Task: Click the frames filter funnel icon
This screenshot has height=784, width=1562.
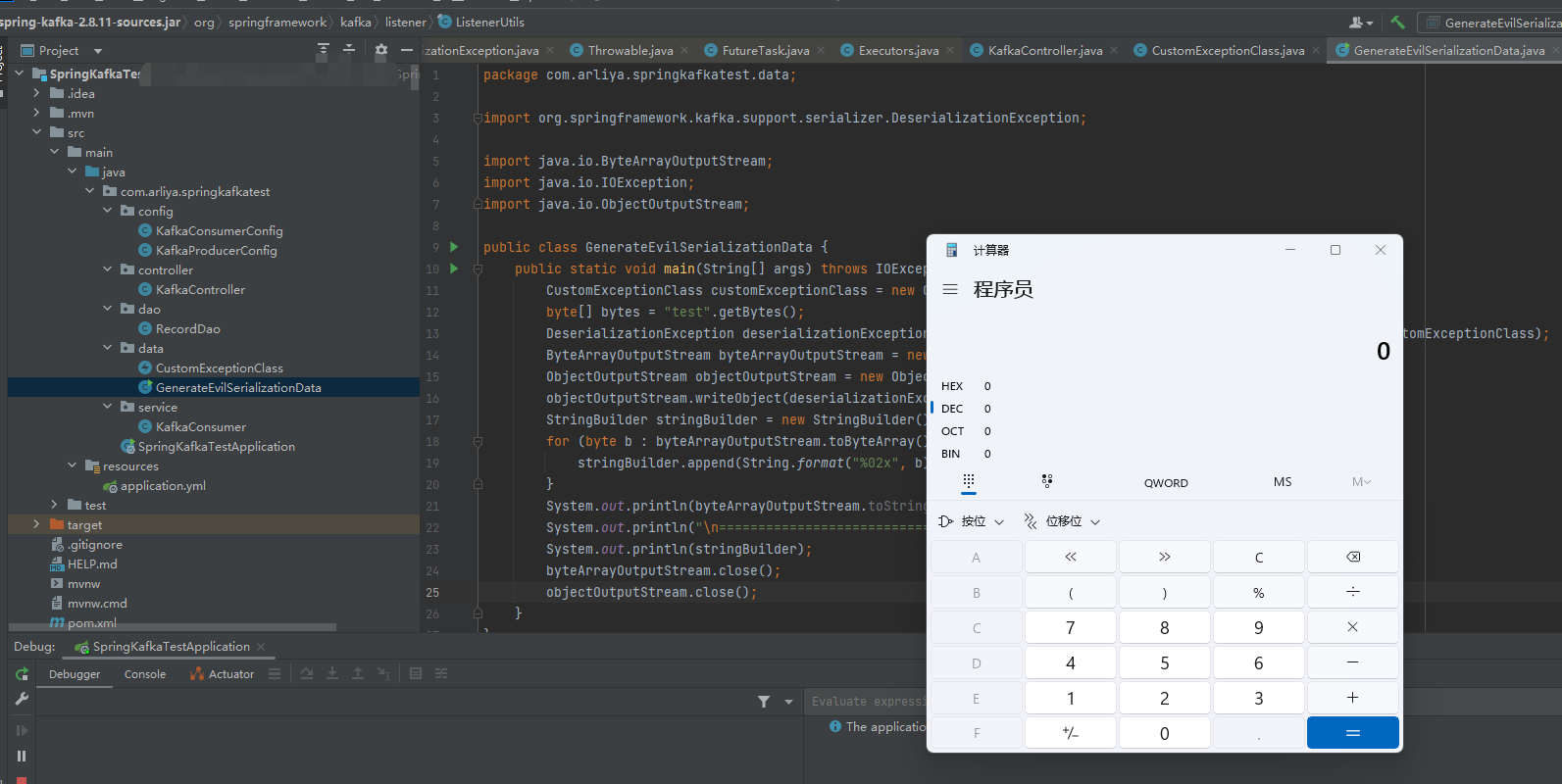Action: click(x=764, y=702)
